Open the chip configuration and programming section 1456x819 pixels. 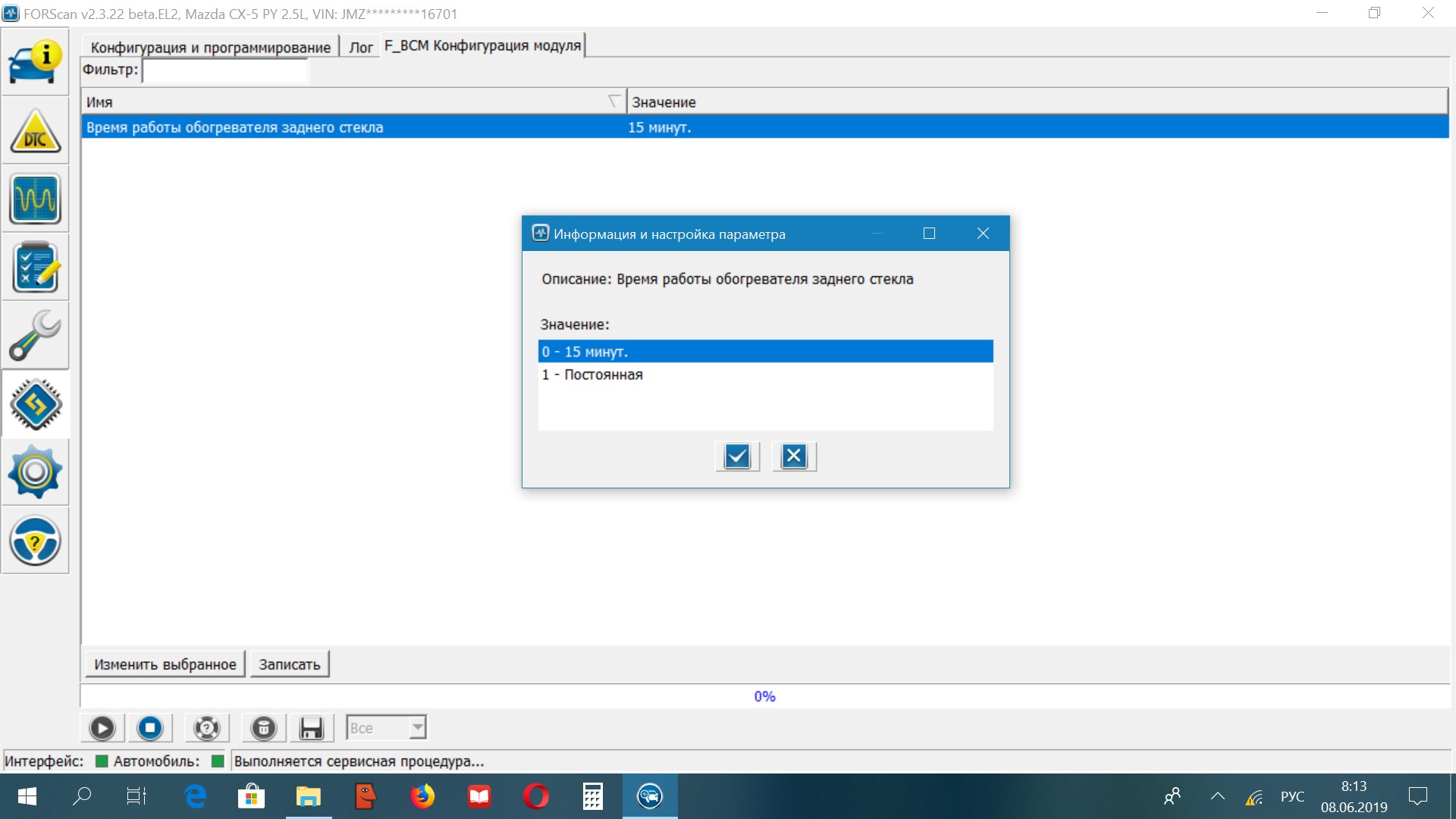(x=35, y=404)
